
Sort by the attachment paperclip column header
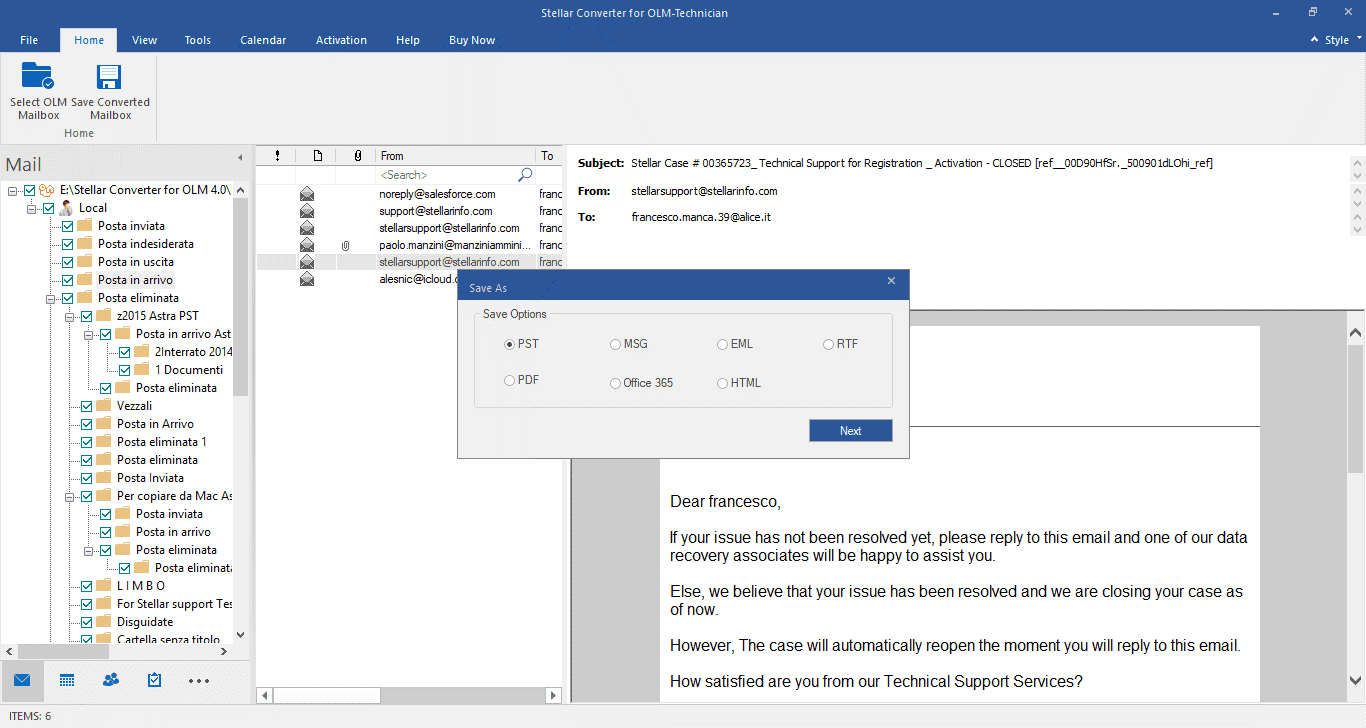(357, 156)
